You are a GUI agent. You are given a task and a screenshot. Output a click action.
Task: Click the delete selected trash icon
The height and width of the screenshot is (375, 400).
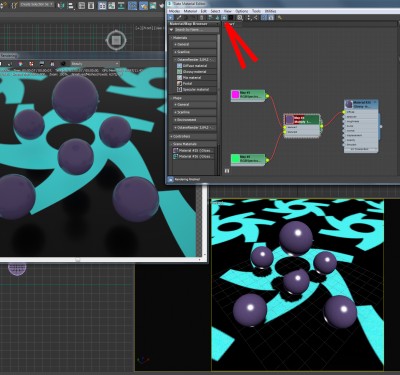click(x=201, y=17)
